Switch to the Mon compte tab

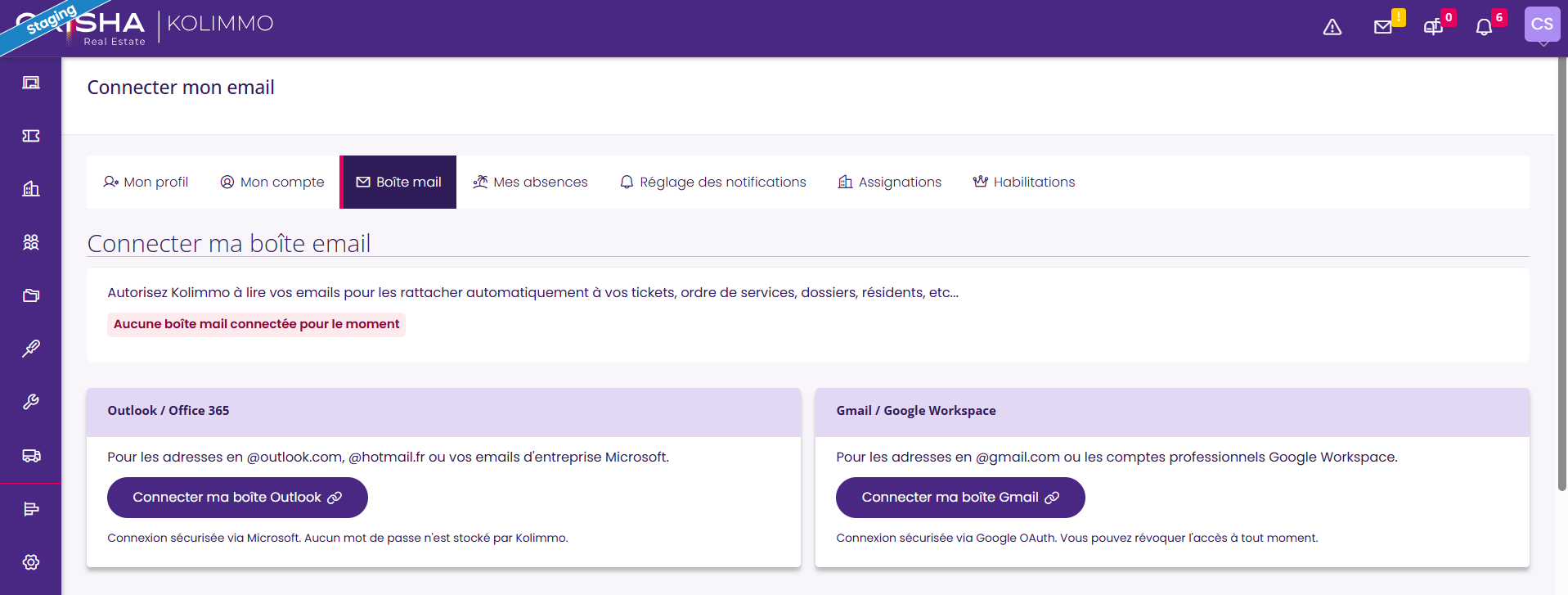[272, 182]
